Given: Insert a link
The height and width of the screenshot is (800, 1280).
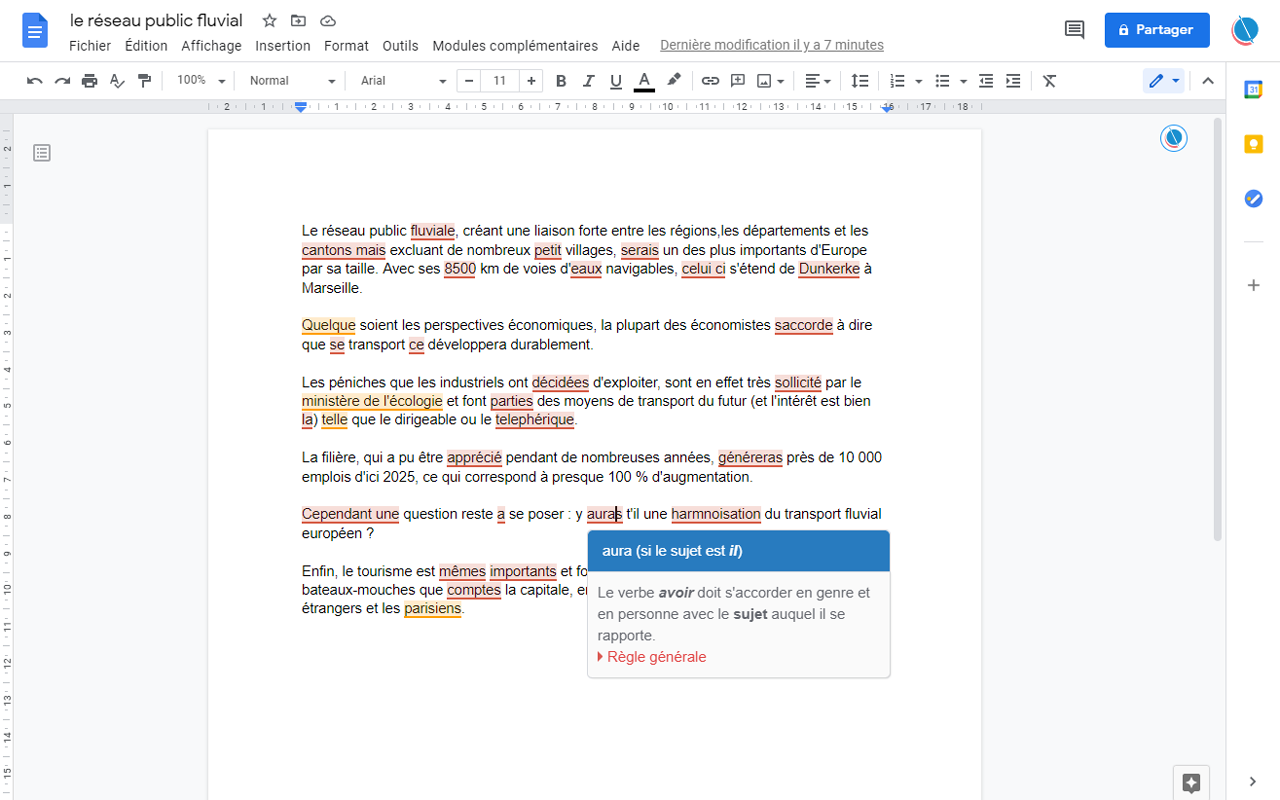Looking at the screenshot, I should pyautogui.click(x=710, y=80).
